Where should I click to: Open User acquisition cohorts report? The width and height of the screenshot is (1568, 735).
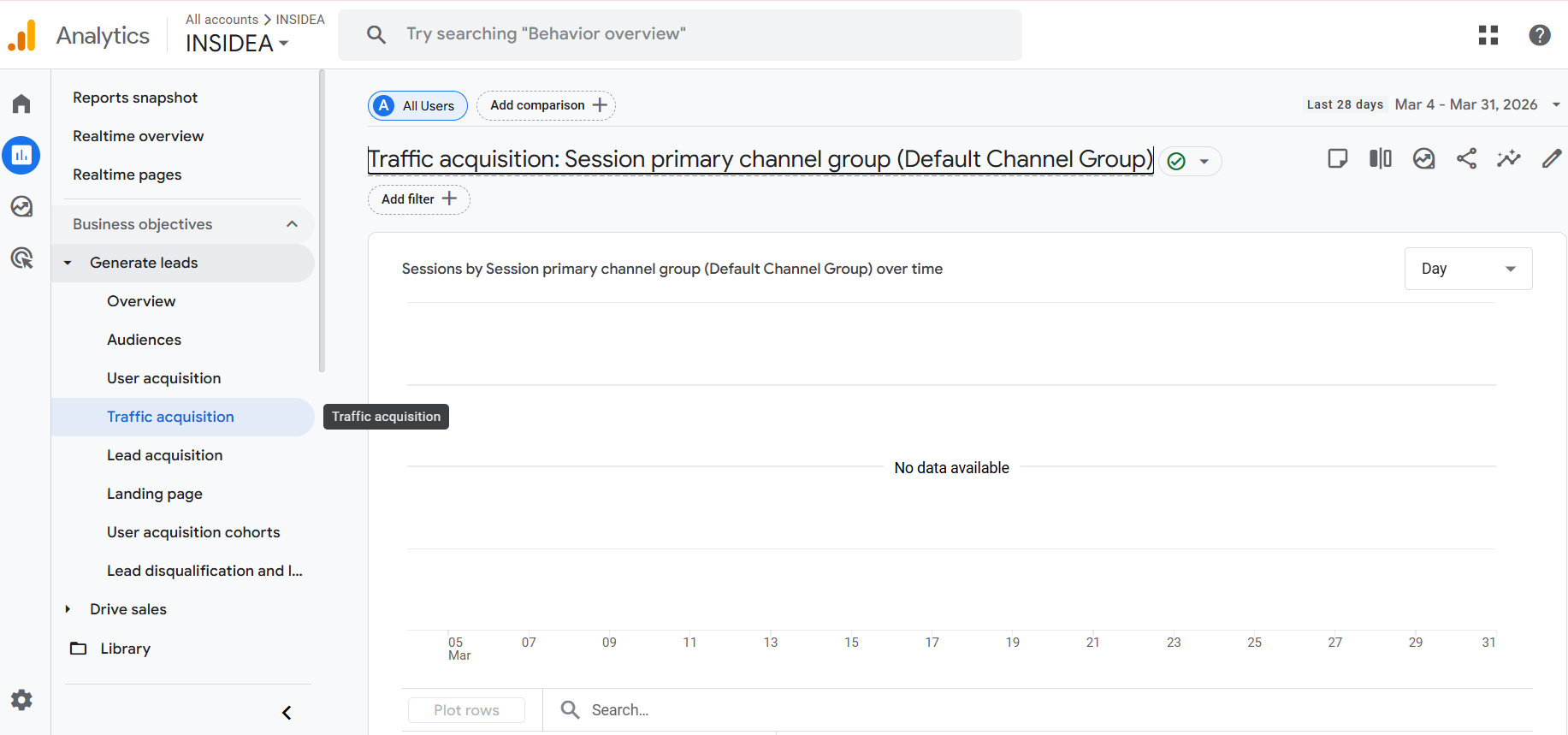(x=193, y=532)
